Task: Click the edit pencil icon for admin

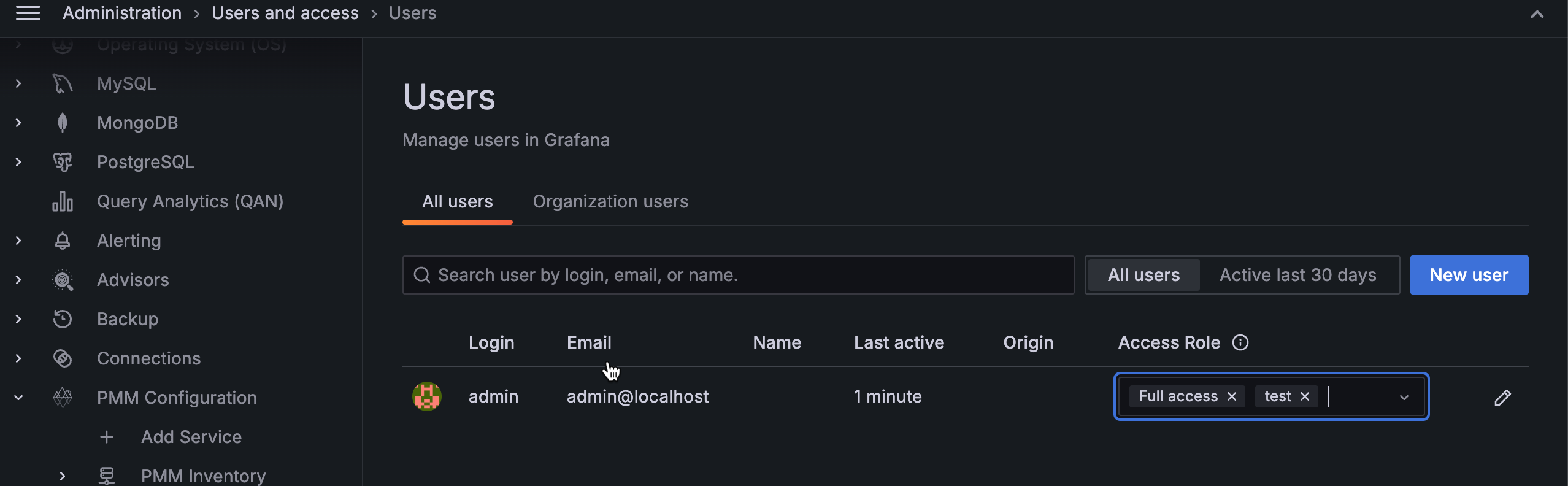Action: tap(1502, 398)
